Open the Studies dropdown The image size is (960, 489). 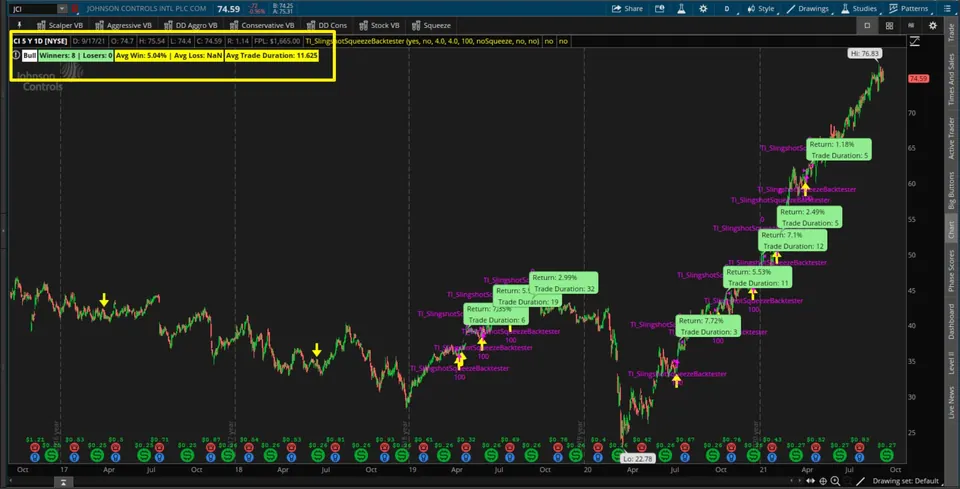[859, 9]
